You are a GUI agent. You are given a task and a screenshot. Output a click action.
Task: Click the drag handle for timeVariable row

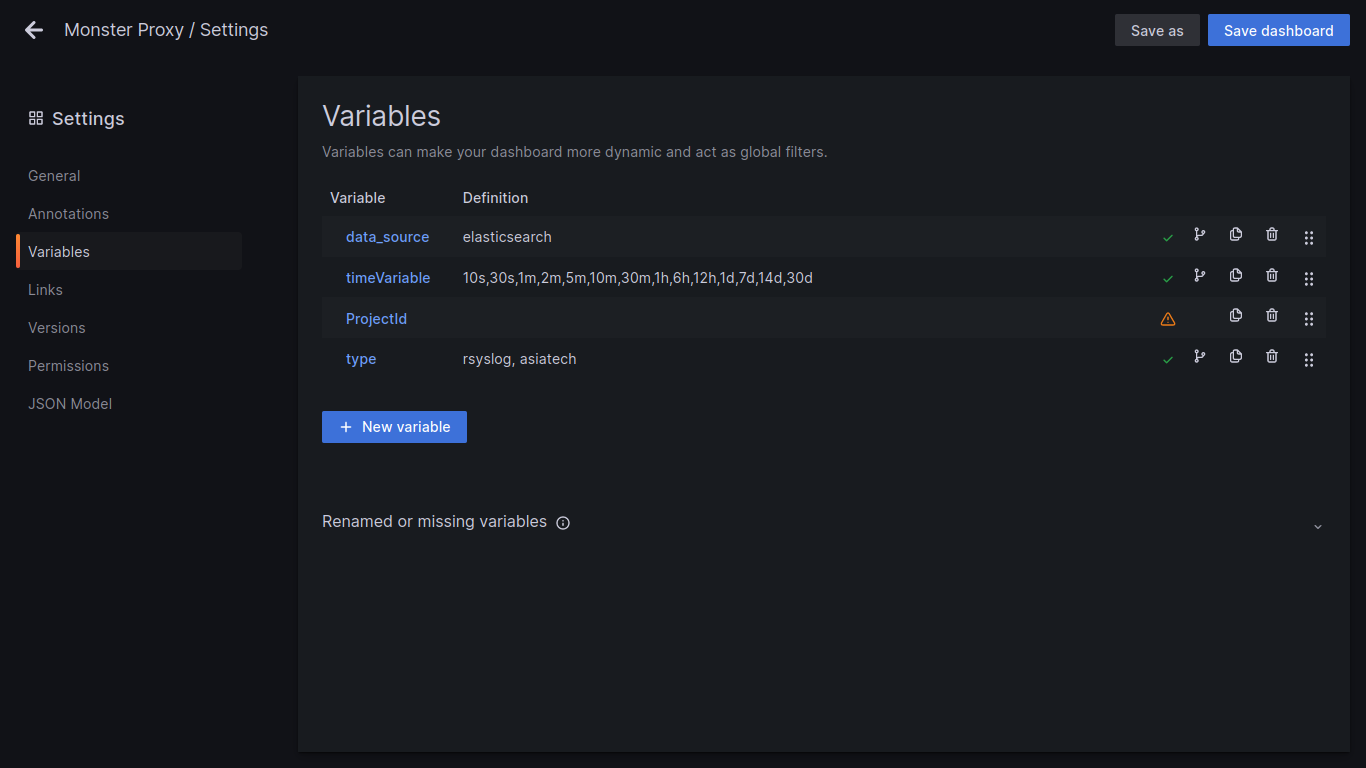click(x=1309, y=278)
